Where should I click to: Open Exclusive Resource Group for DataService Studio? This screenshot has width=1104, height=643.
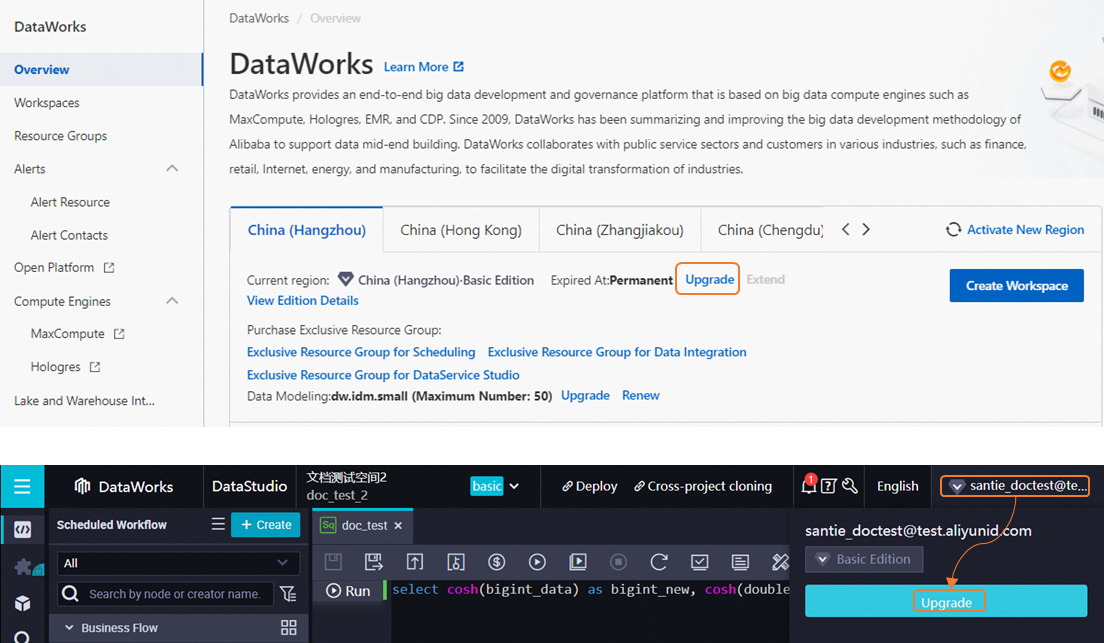[x=383, y=375]
